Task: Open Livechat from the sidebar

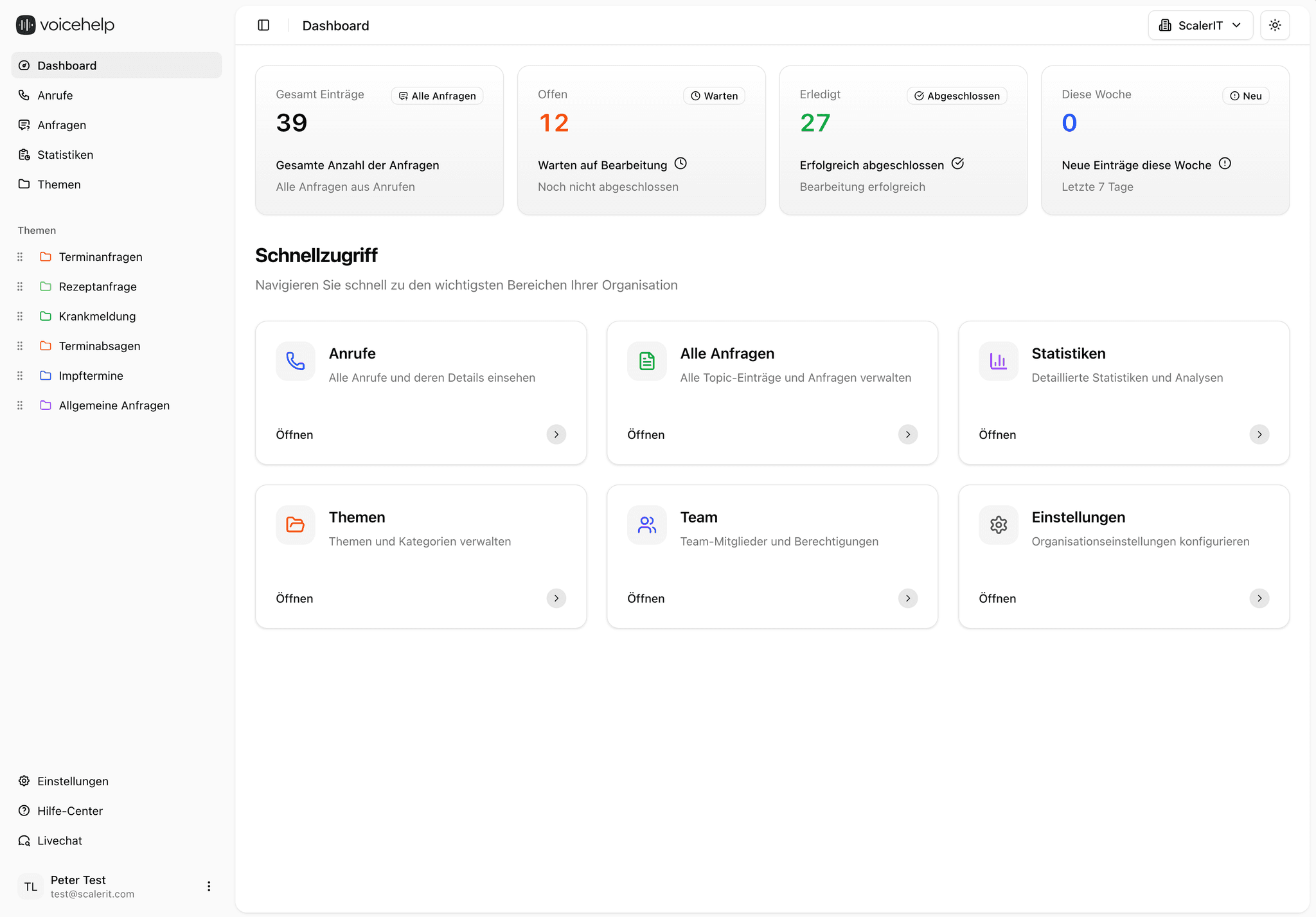Action: (60, 841)
